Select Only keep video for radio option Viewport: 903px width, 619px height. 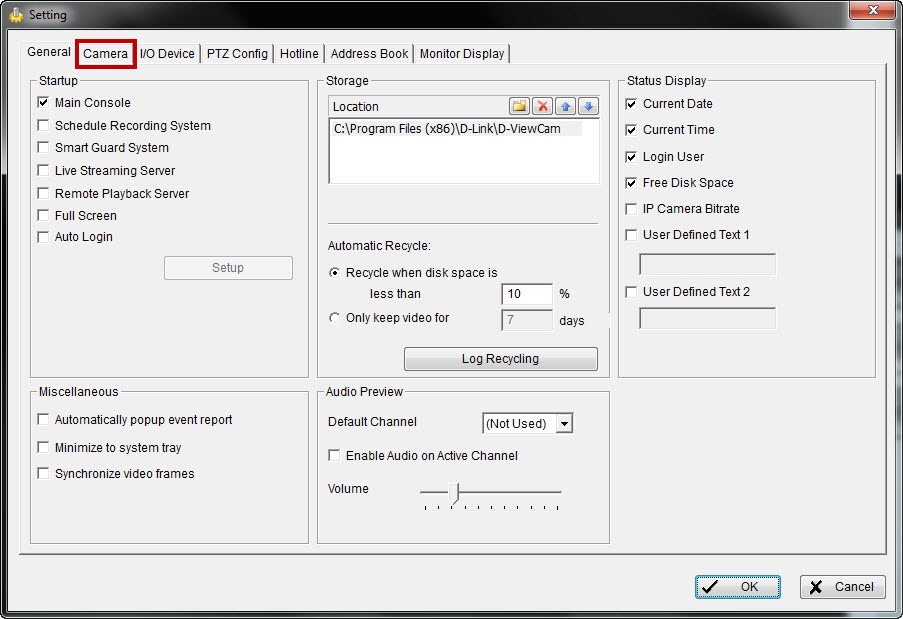(x=335, y=319)
